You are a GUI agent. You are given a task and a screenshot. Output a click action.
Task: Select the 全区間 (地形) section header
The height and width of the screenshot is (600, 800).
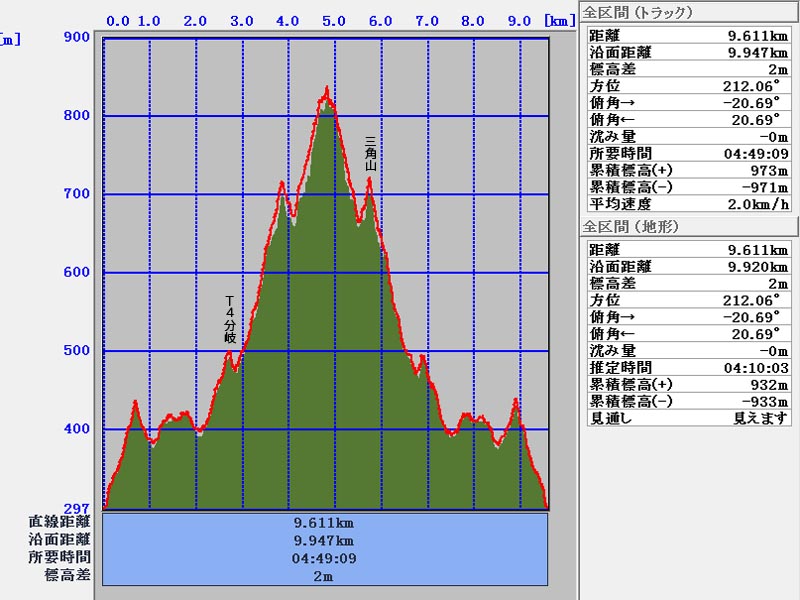coord(631,227)
